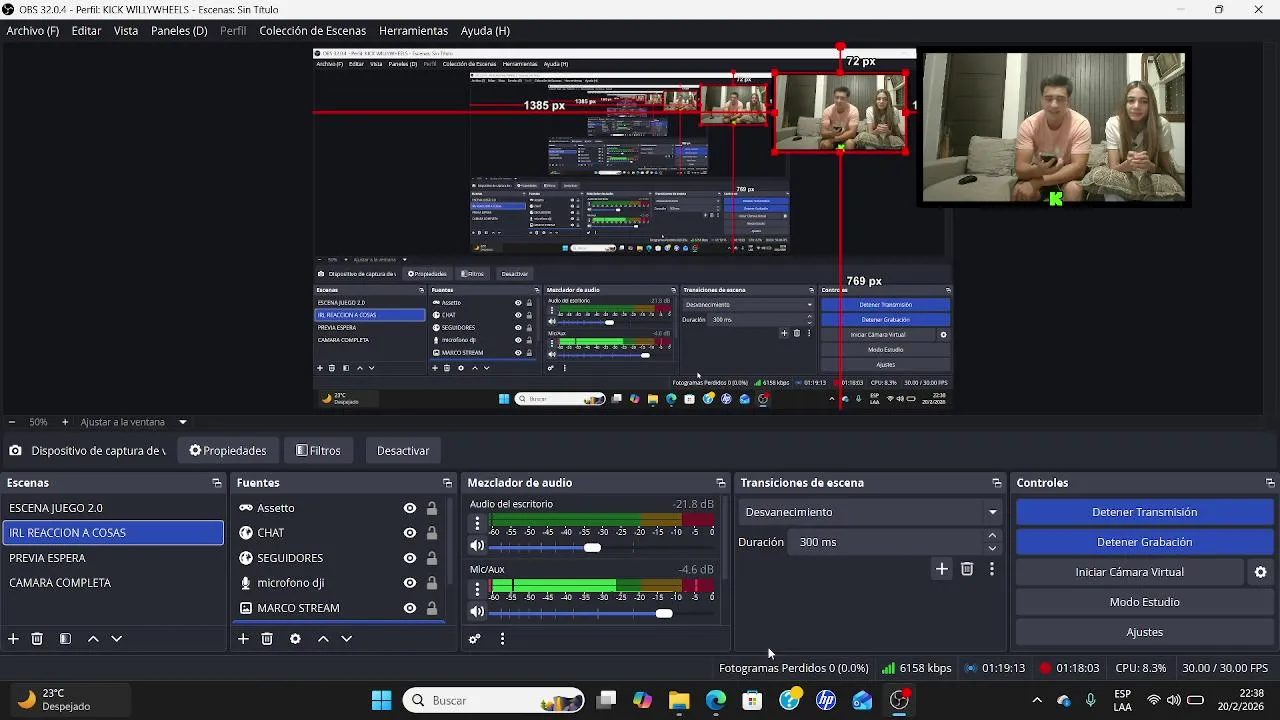The image size is (1280, 720).
Task: Adjust Audio del escritorio volume slider
Action: [x=592, y=547]
